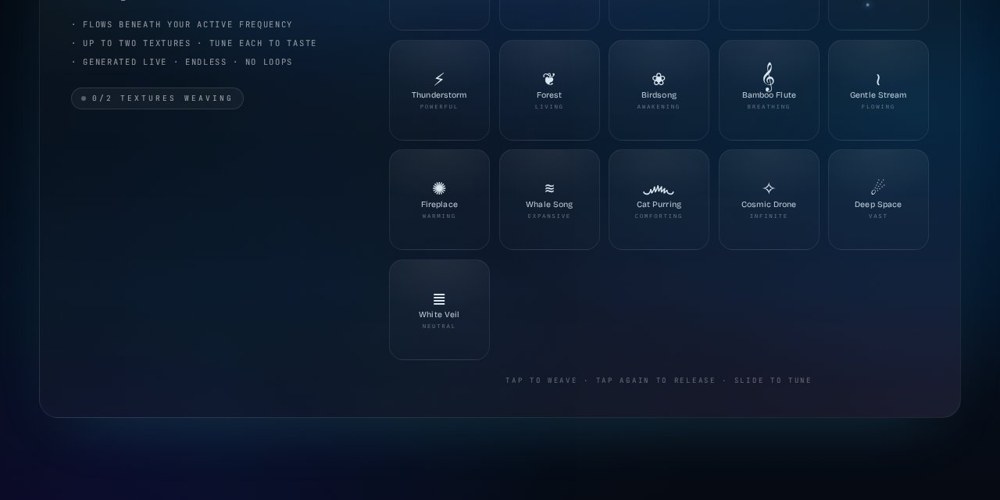This screenshot has height=500, width=1000.
Task: Click the 'Tap to weave' hint text
Action: 658,380
